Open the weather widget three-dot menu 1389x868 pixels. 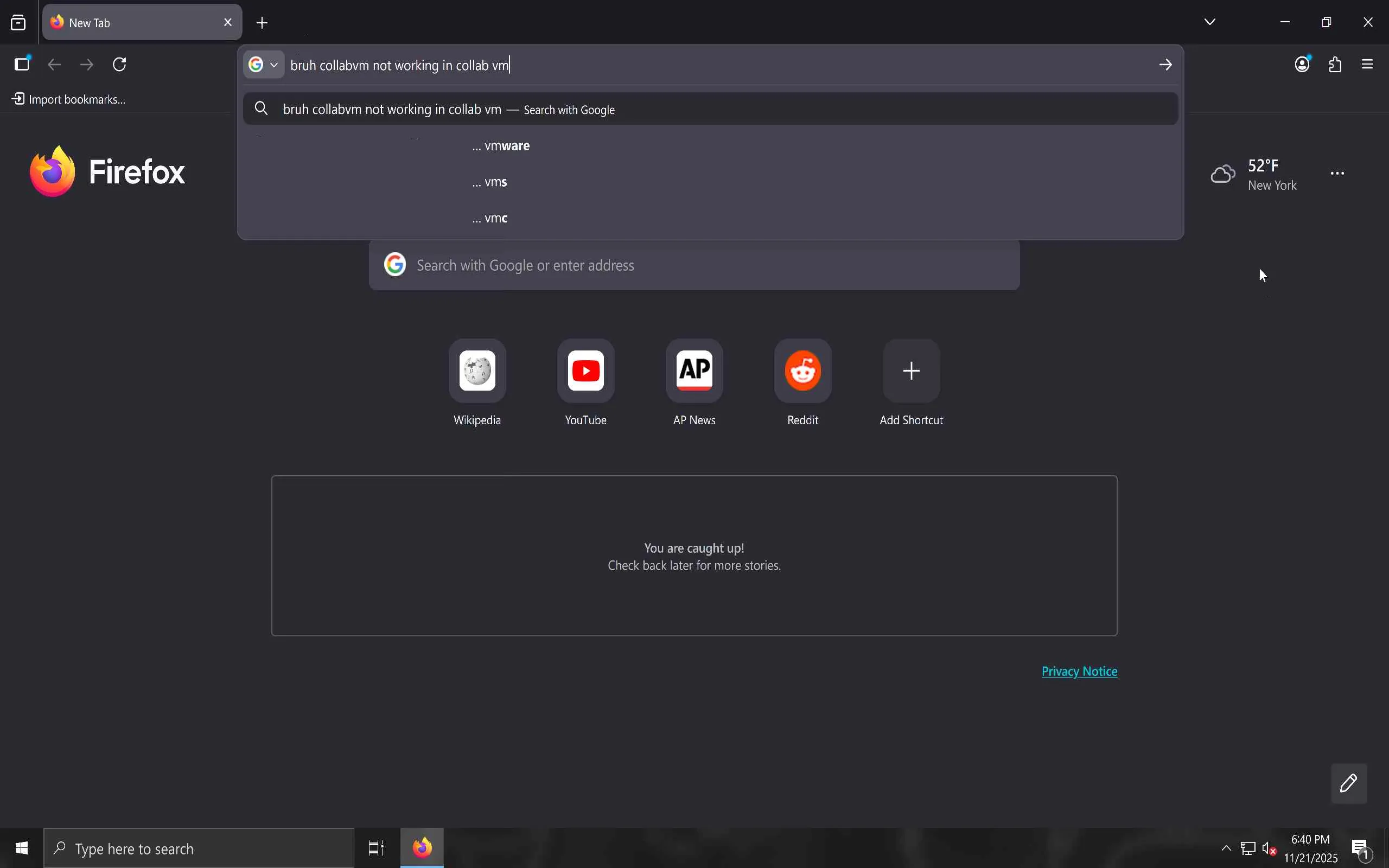coord(1337,174)
